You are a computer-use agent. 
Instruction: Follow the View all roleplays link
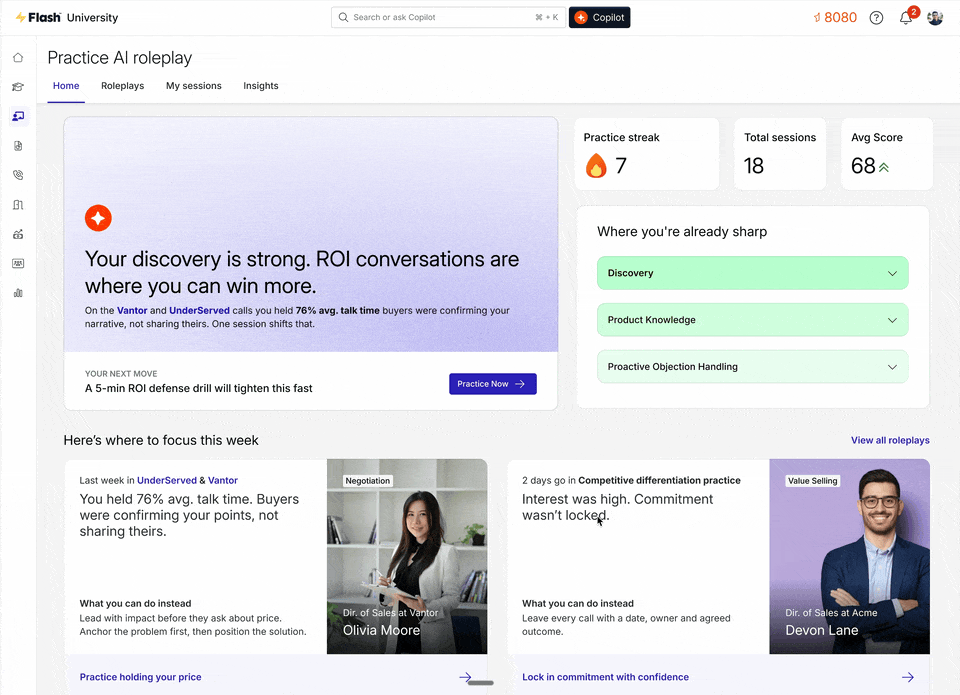coord(890,440)
